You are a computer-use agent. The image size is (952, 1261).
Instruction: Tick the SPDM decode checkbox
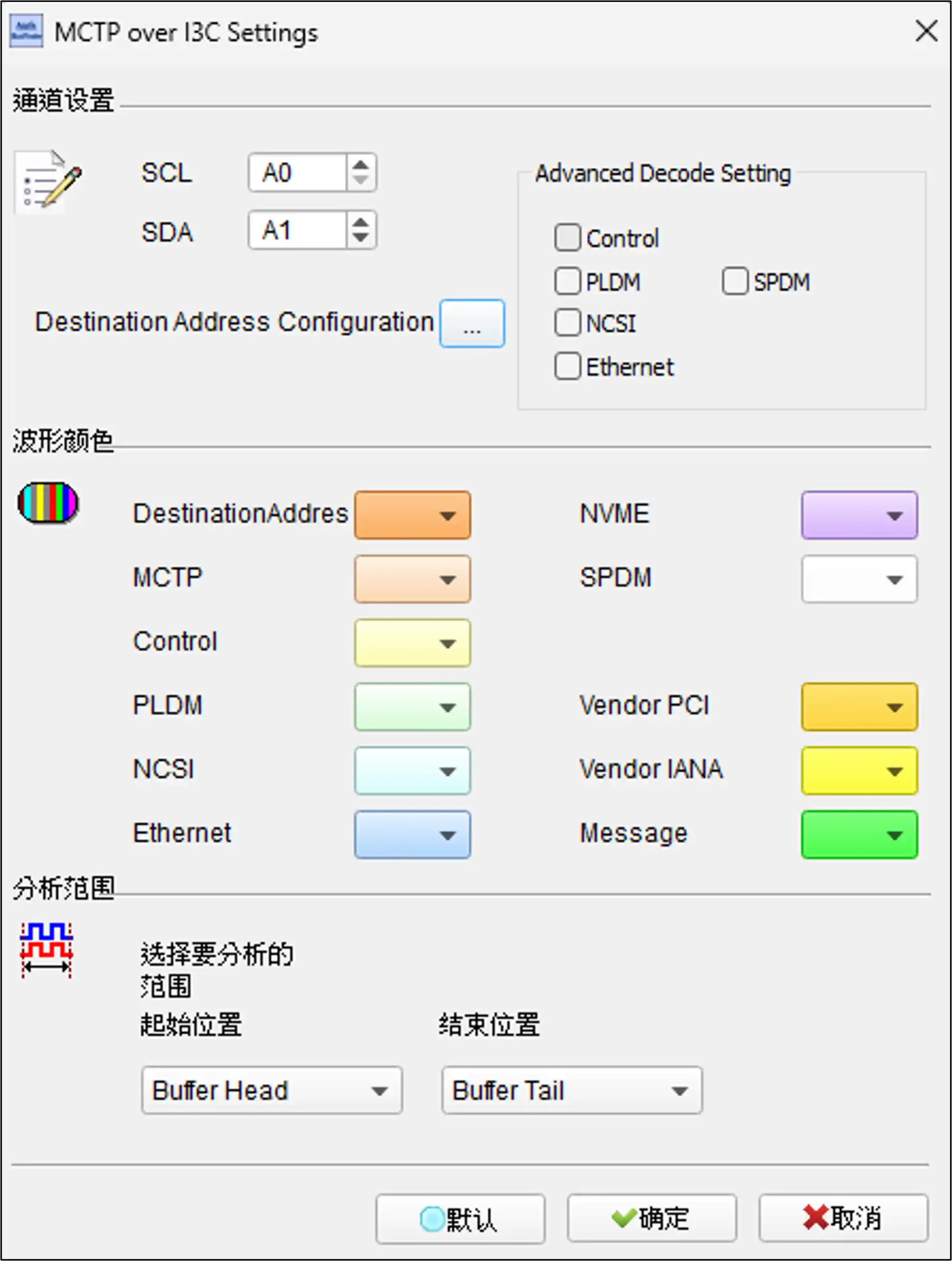735,281
